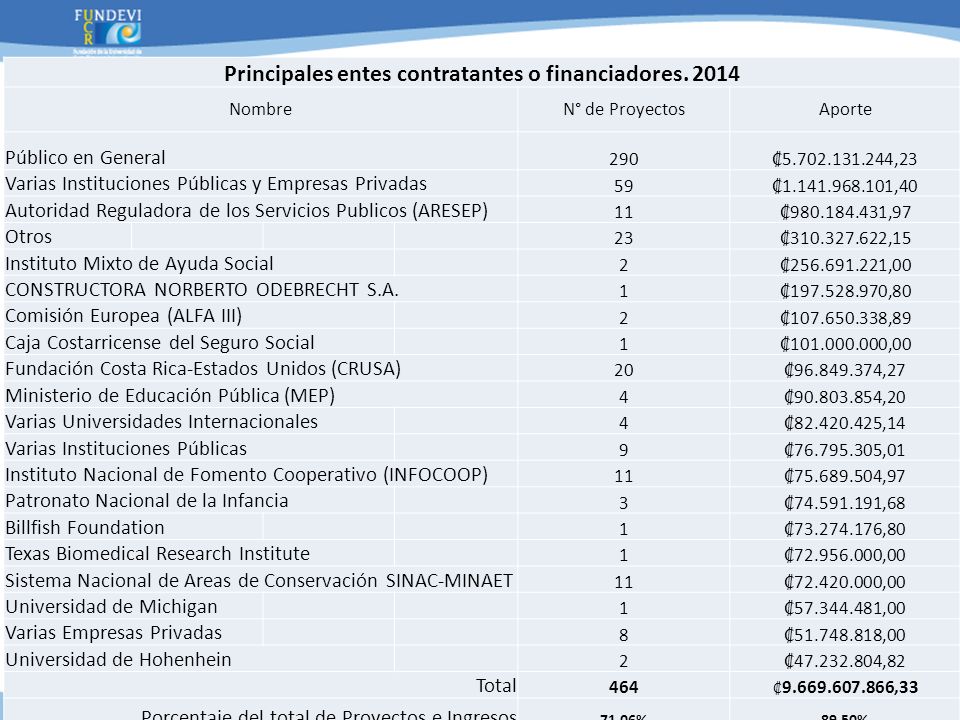Select 'Ministerio de Educación Pública (MEP)'
This screenshot has width=960, height=720.
(x=170, y=396)
